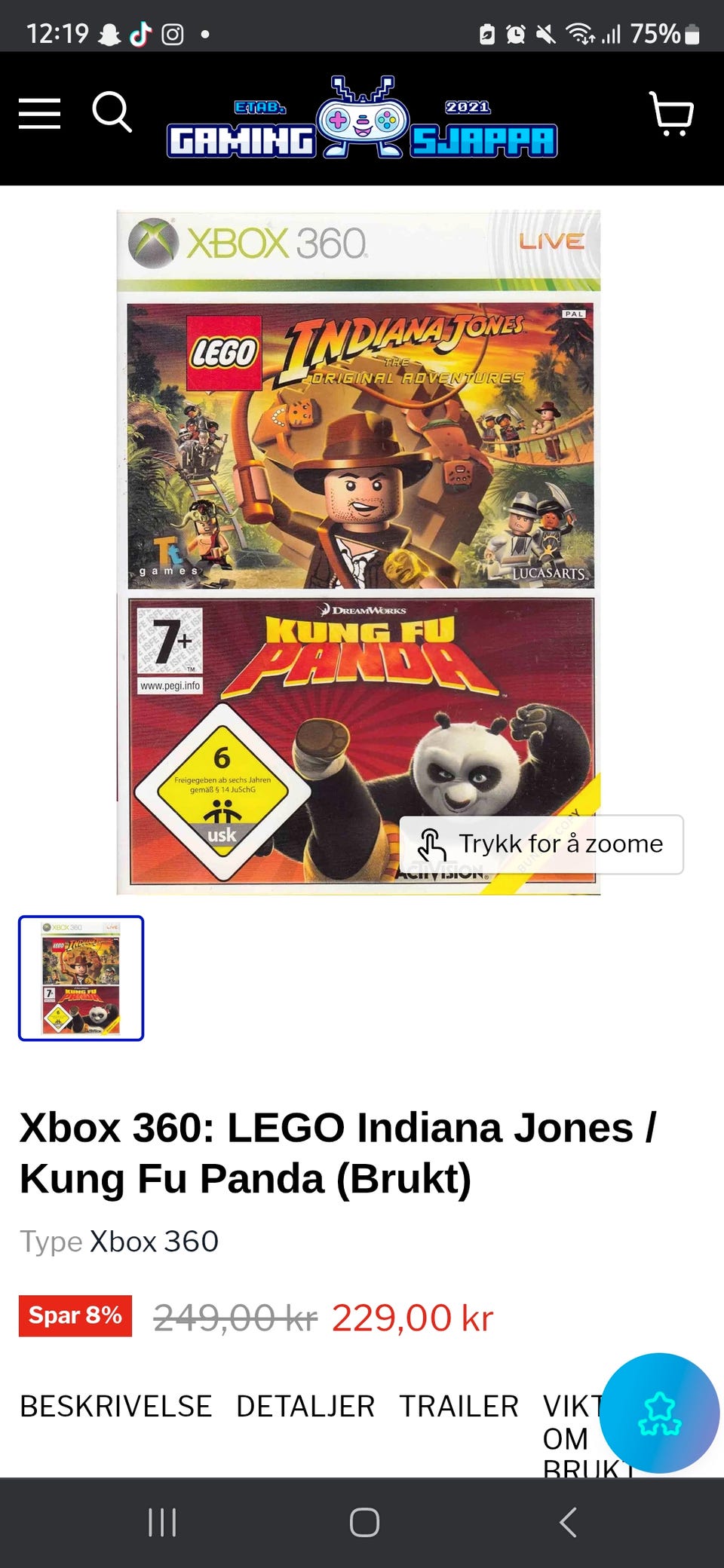Open the shopping cart

[671, 114]
